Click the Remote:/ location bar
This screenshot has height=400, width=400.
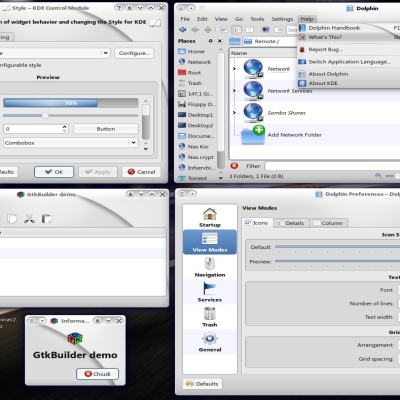[x=270, y=41]
